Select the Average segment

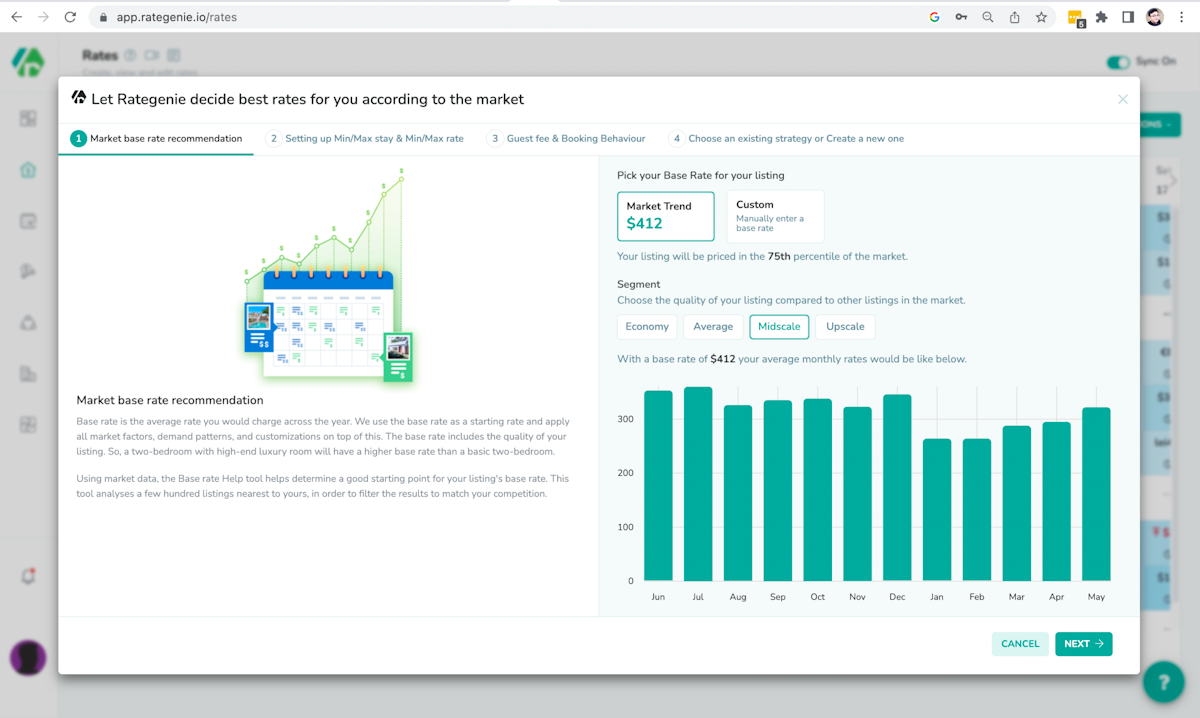(x=713, y=327)
